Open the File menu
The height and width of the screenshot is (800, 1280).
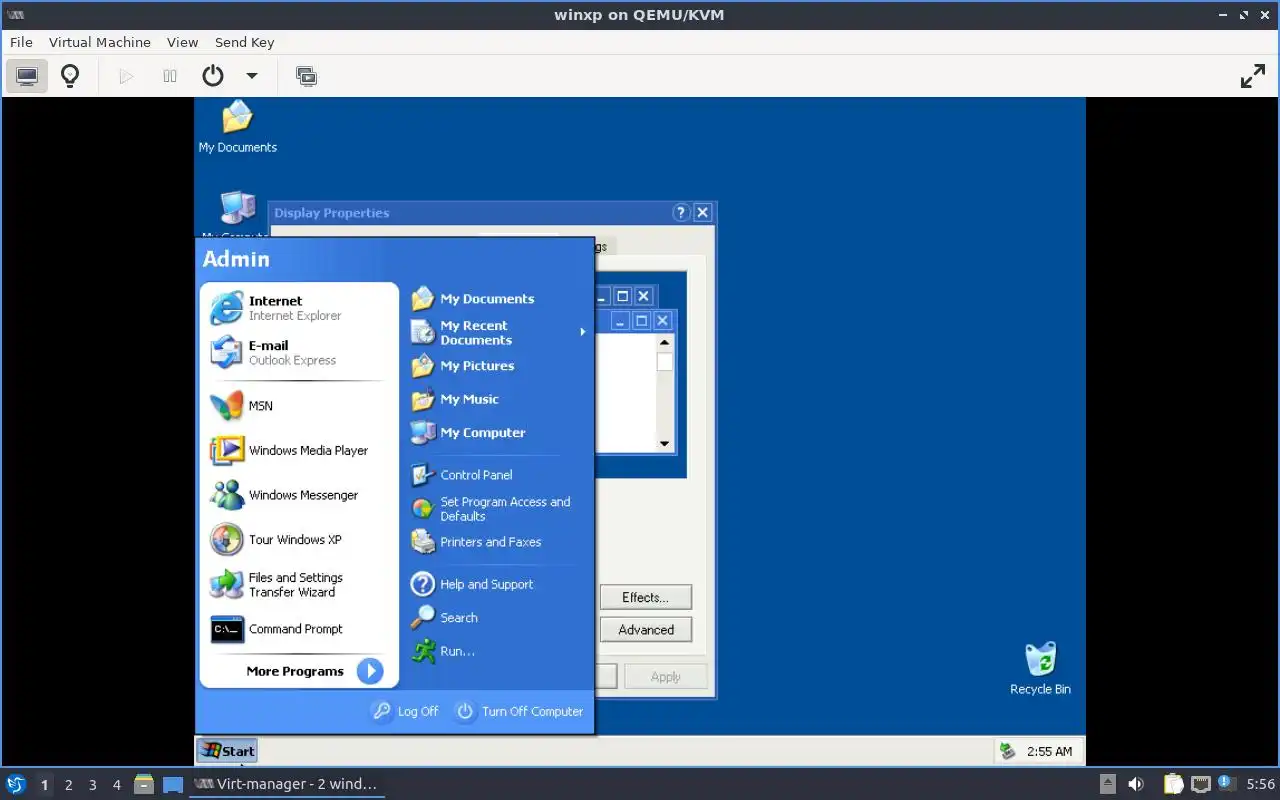coord(21,42)
